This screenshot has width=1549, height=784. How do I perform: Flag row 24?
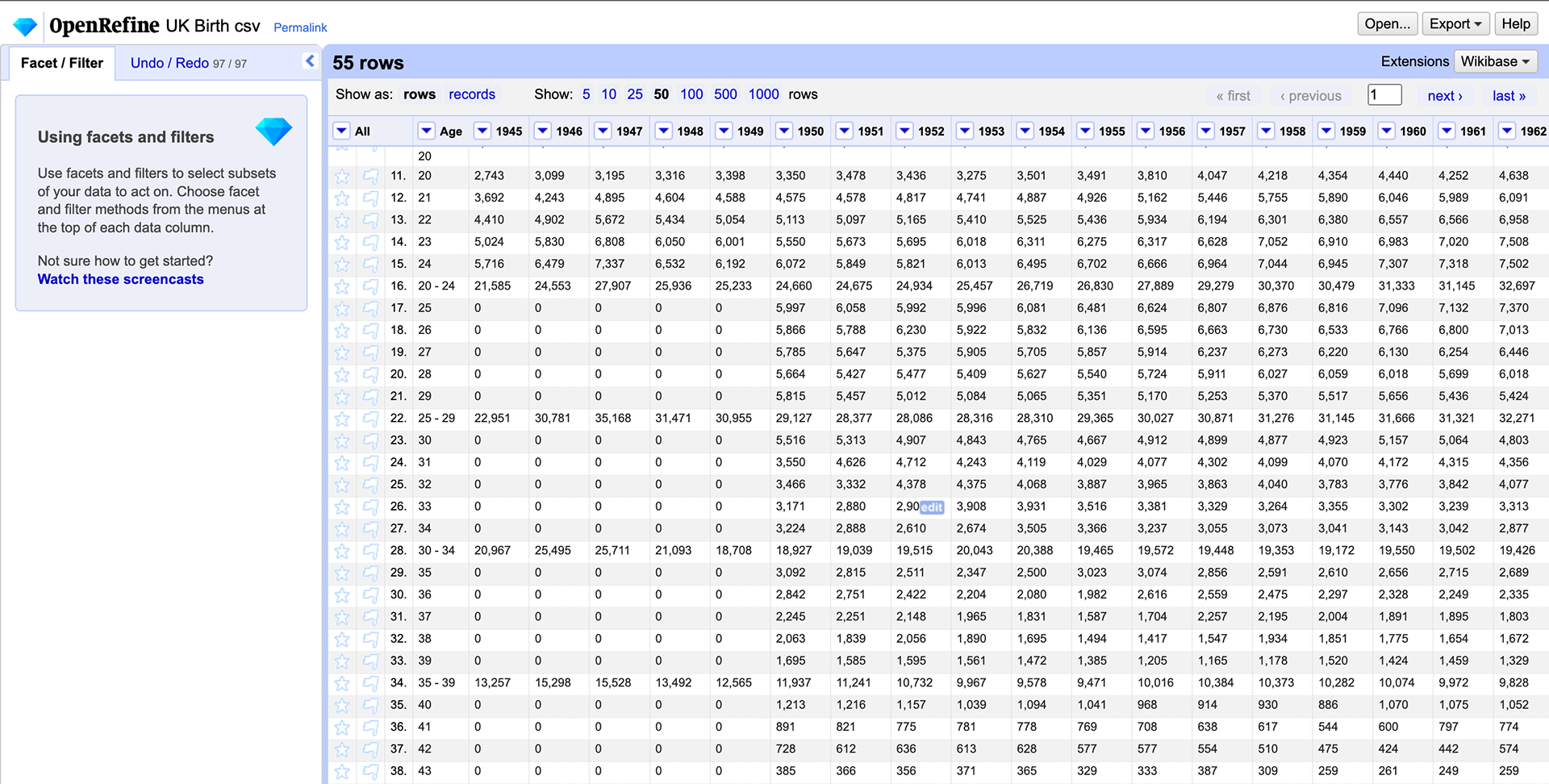click(x=370, y=462)
